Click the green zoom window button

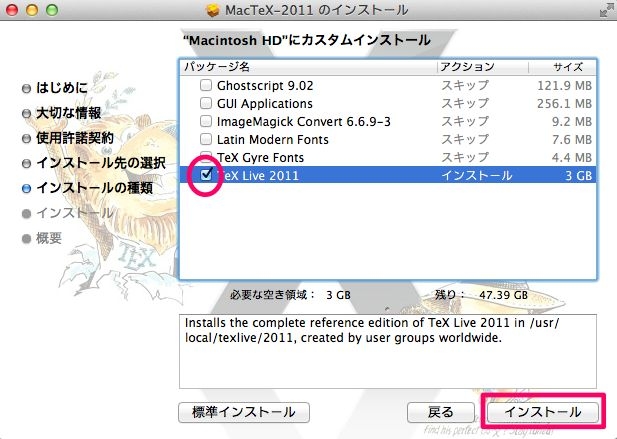point(52,10)
